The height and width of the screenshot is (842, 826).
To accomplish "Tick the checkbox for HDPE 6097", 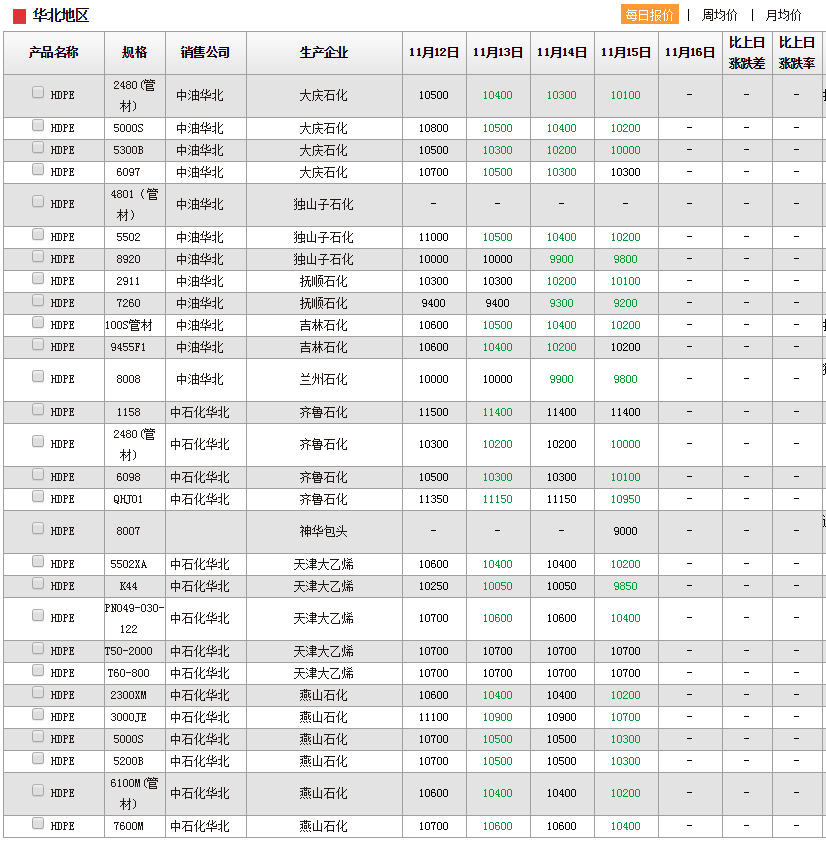I will [x=38, y=169].
